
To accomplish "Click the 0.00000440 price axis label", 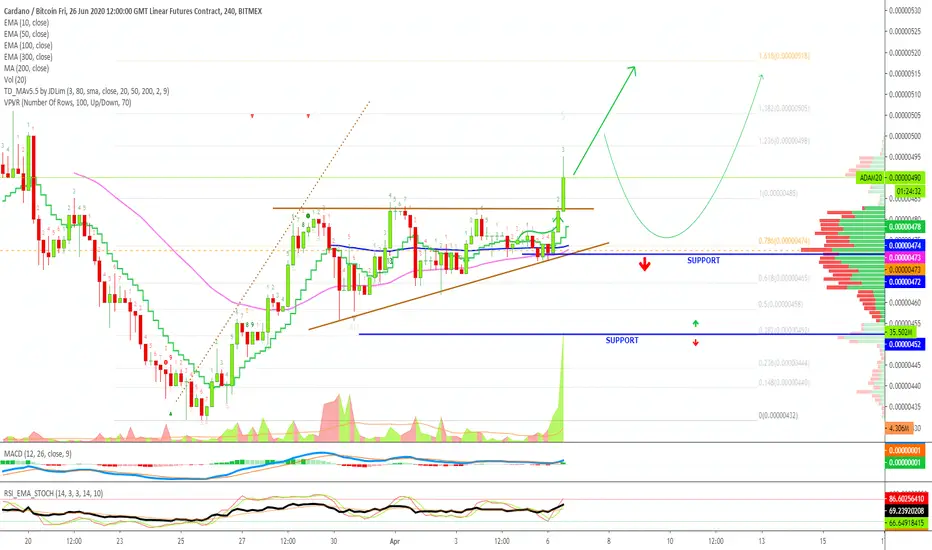I will [x=905, y=386].
